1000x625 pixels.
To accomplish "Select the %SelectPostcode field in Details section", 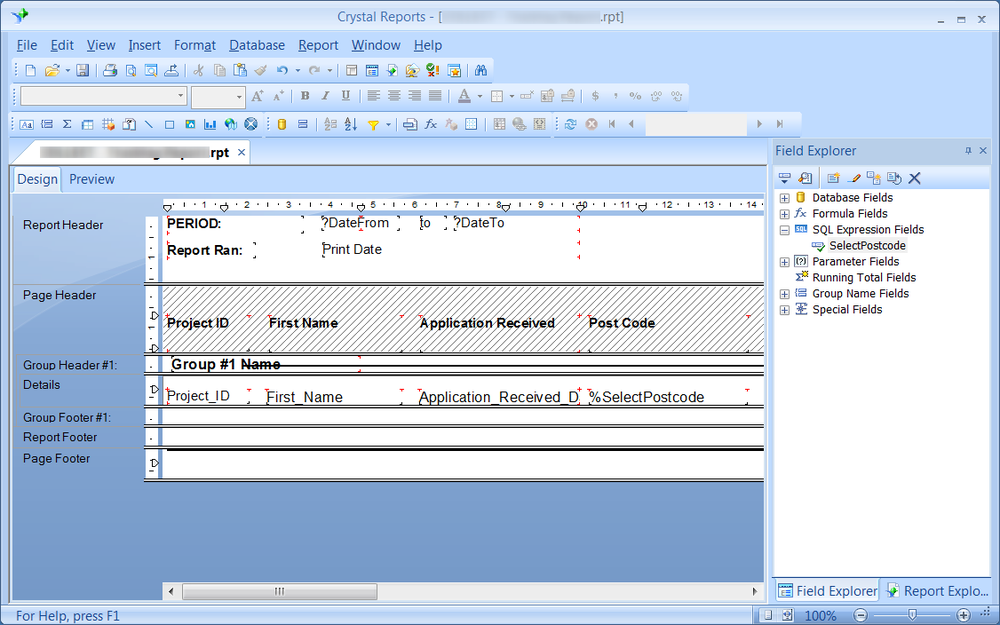I will coord(667,397).
